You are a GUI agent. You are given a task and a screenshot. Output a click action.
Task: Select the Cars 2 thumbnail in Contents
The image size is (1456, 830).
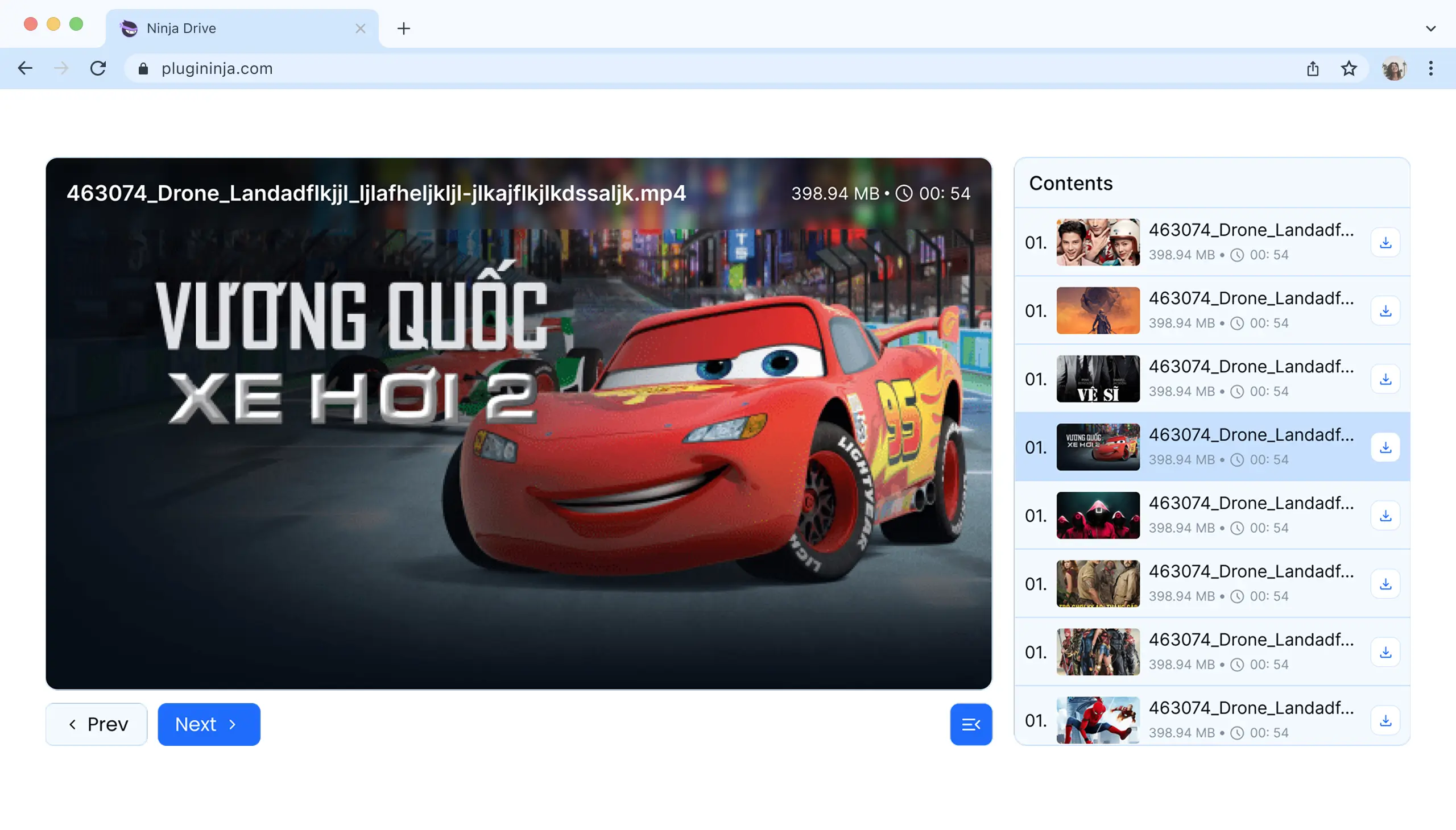click(1098, 447)
